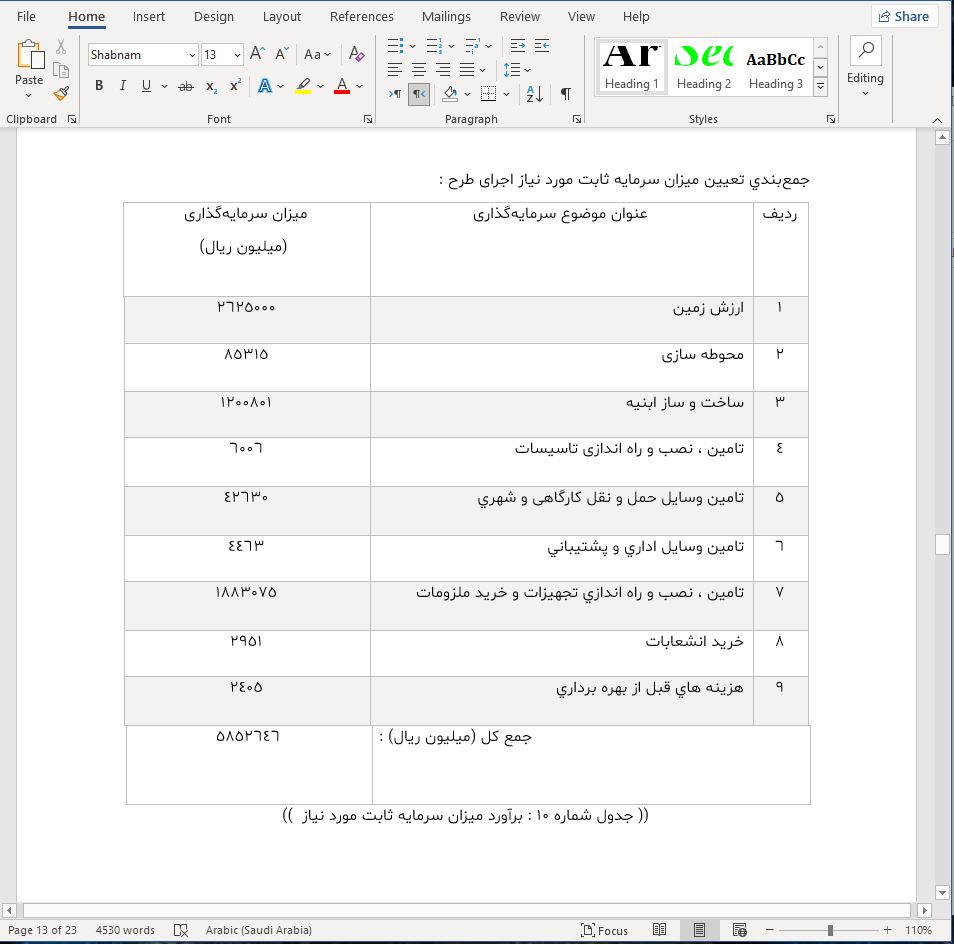
Task: Click the 4530 words count indicator
Action: tap(125, 930)
